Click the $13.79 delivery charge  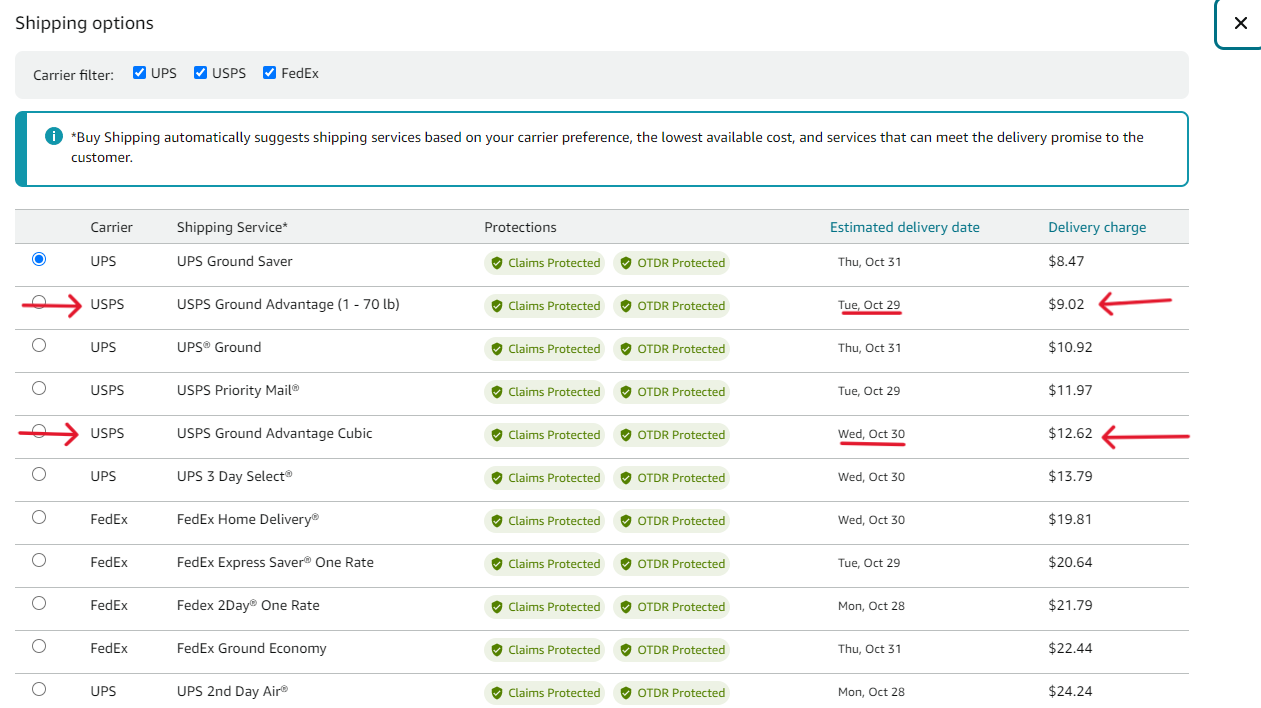tap(1070, 476)
